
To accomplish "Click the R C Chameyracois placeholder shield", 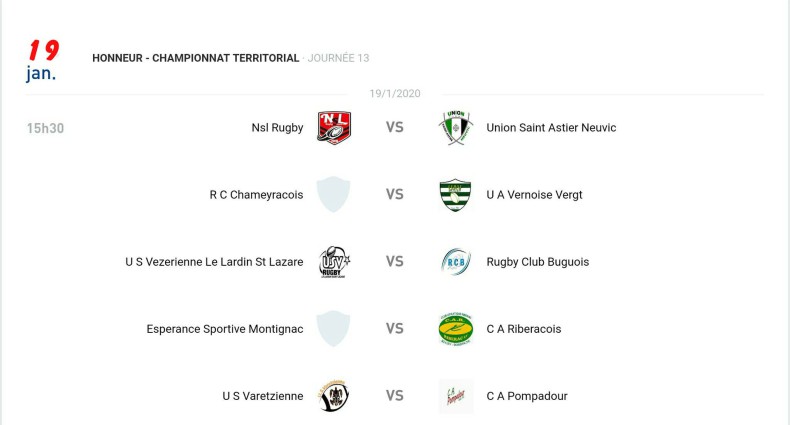I will (334, 195).
